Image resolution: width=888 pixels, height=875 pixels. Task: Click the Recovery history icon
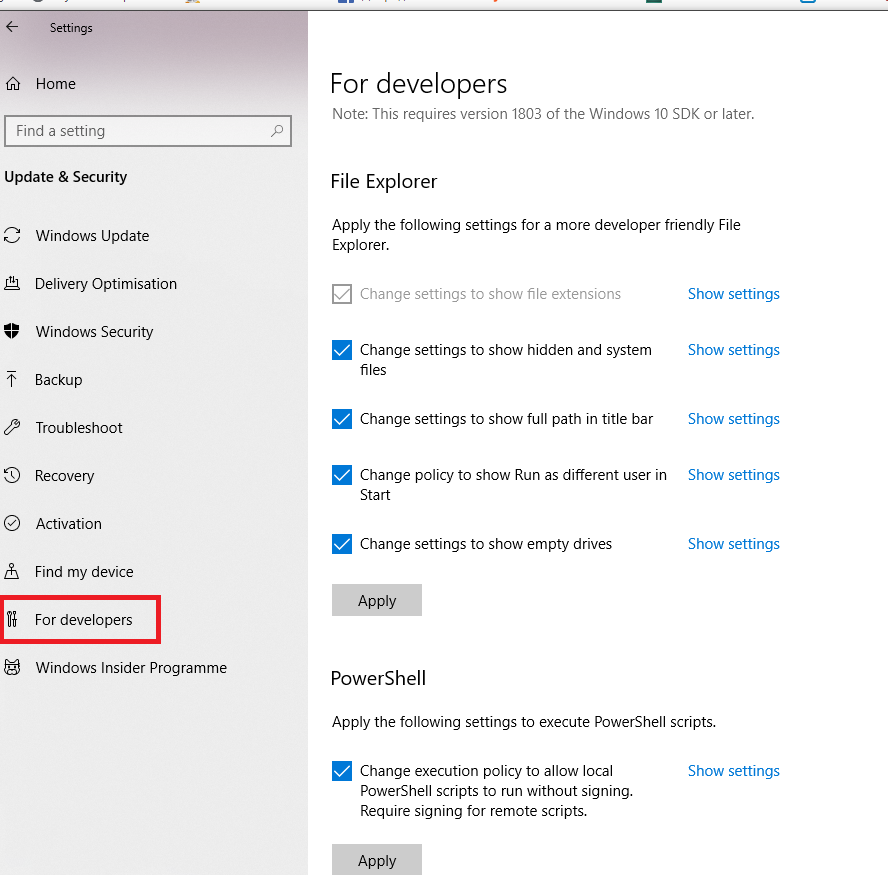click(12, 475)
